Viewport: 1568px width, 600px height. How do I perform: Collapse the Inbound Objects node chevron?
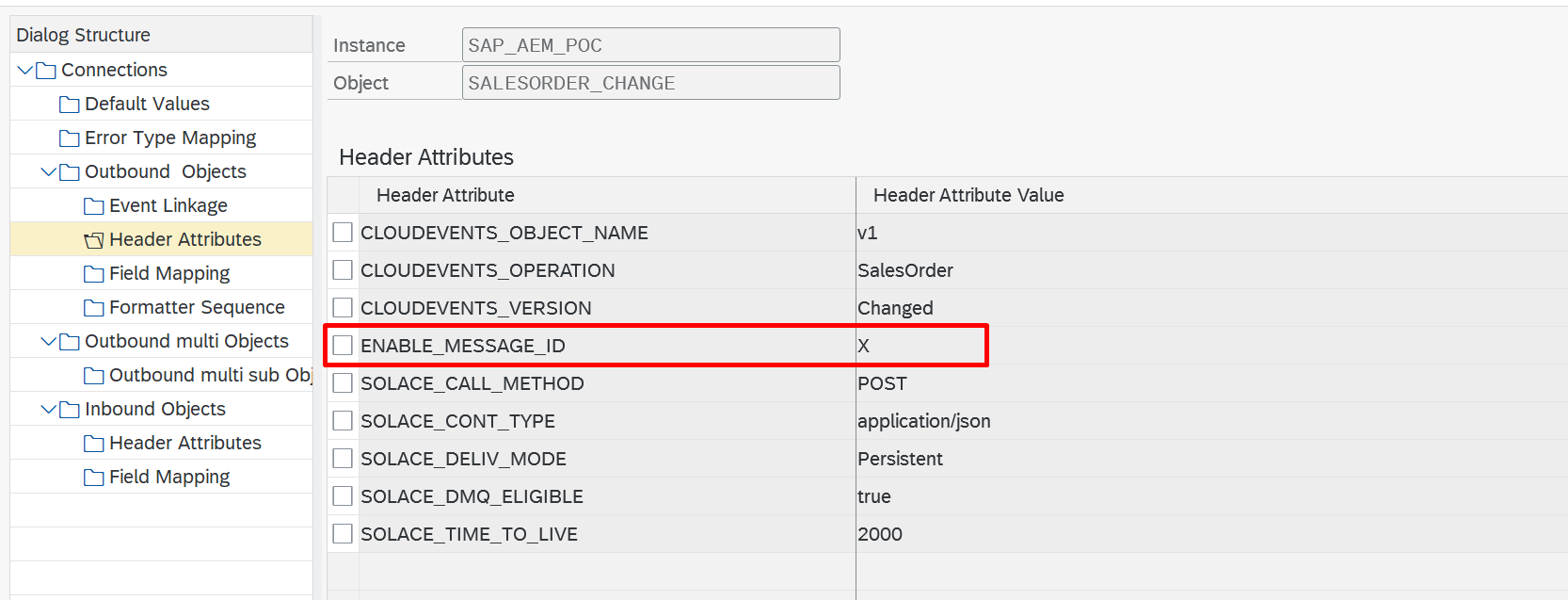[49, 409]
